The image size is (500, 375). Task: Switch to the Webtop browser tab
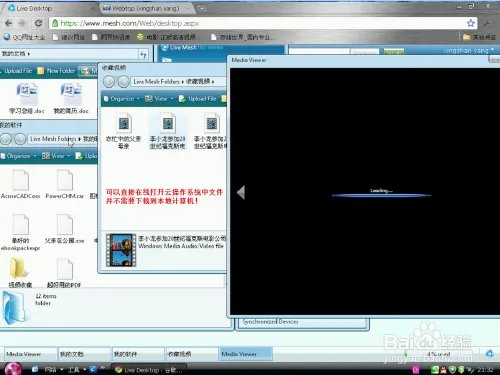pos(146,8)
